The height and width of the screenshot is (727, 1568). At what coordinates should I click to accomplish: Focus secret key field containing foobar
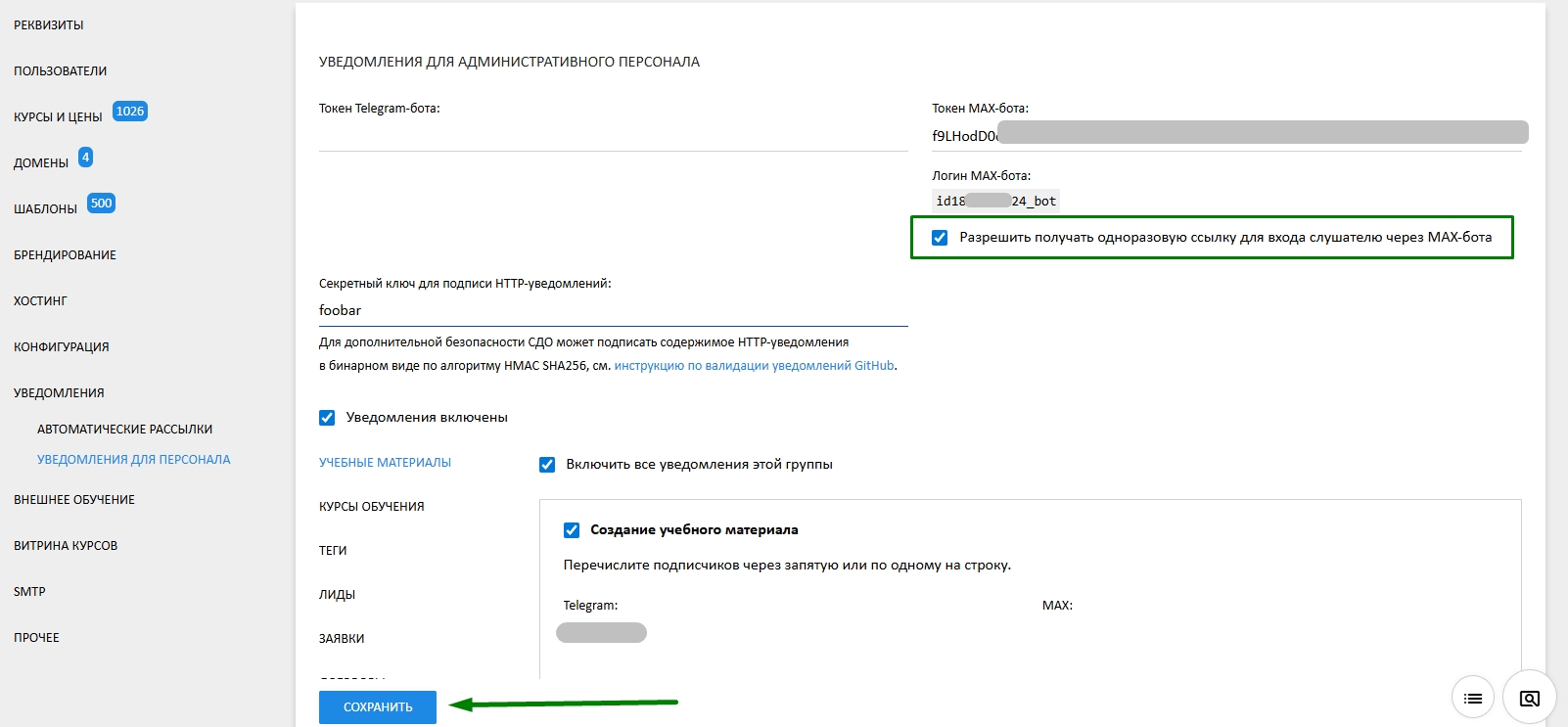click(614, 311)
